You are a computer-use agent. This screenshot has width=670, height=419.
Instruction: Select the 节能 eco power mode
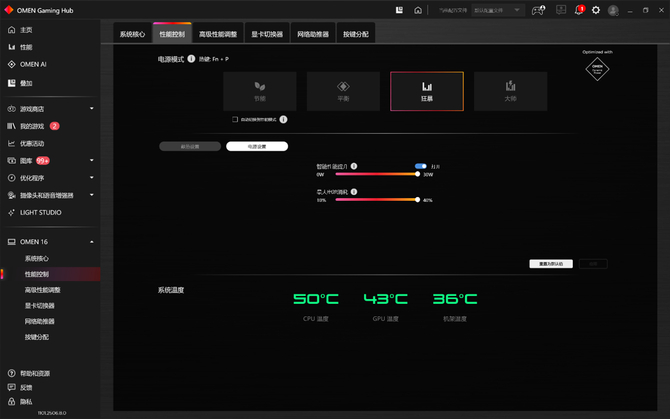pyautogui.click(x=260, y=91)
